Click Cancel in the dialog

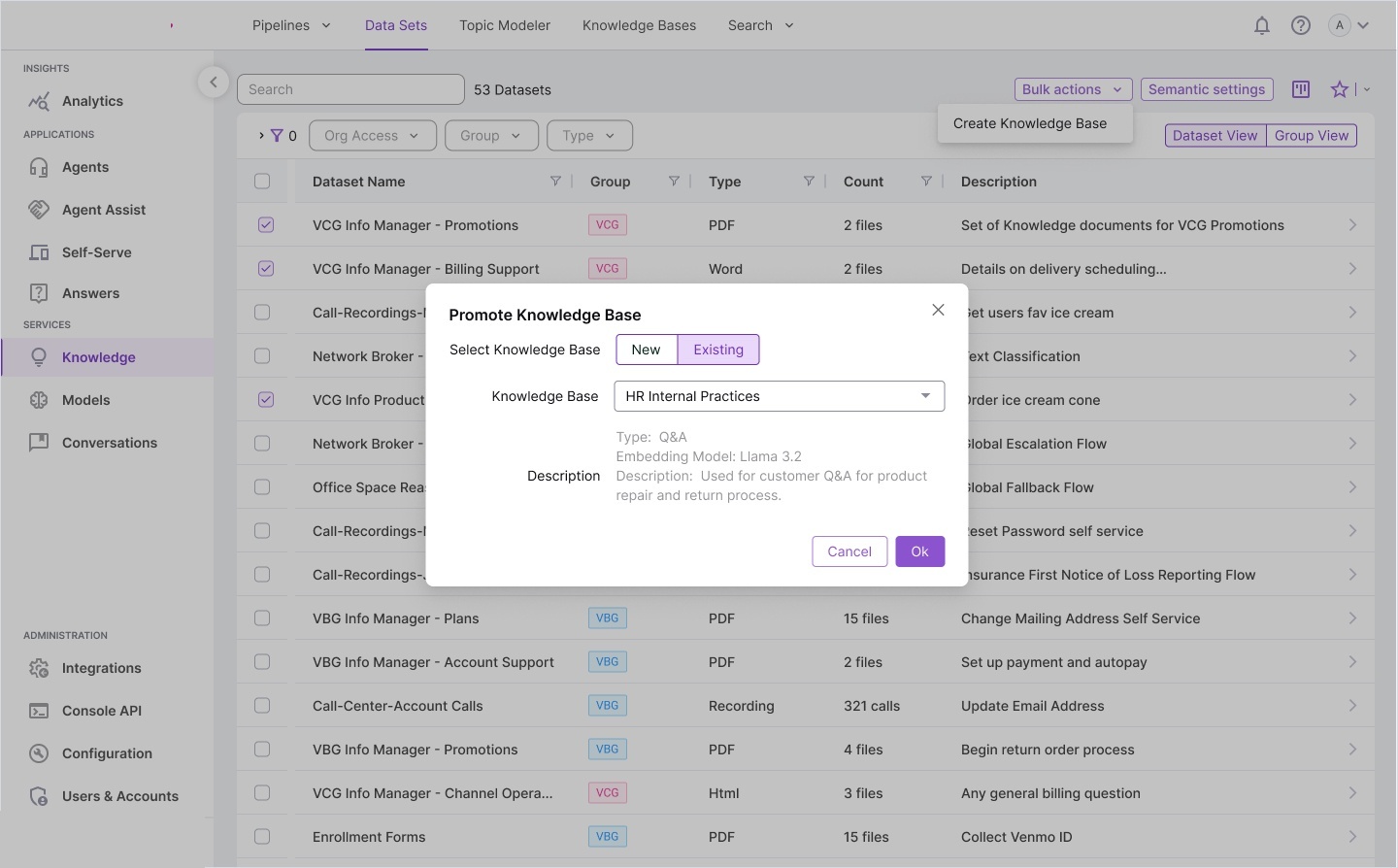click(x=849, y=551)
